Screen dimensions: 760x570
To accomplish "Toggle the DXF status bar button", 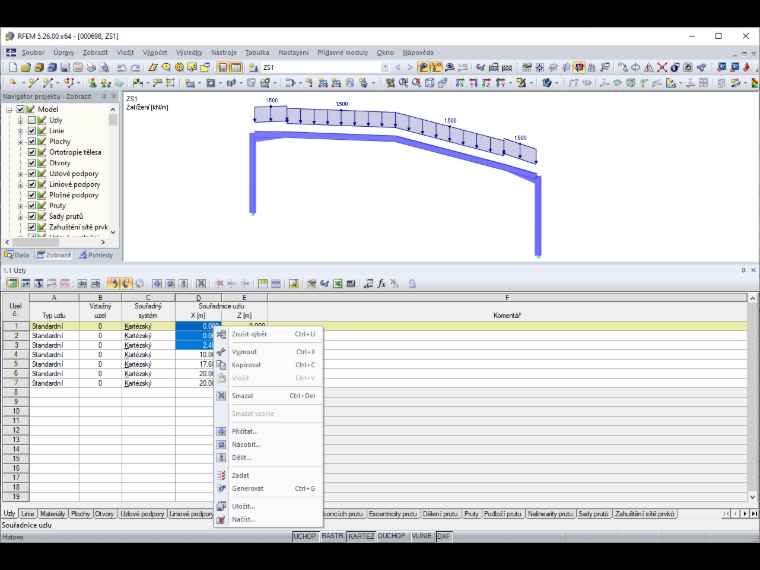I will pos(443,536).
